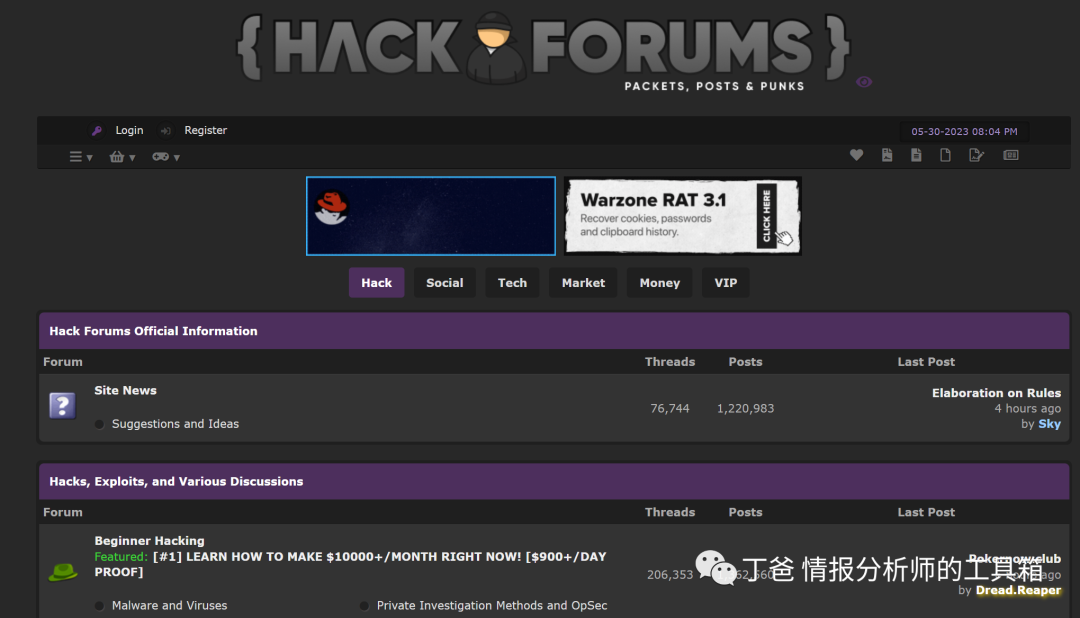Open Malware and Viruses subforum
1080x618 pixels.
coord(169,606)
